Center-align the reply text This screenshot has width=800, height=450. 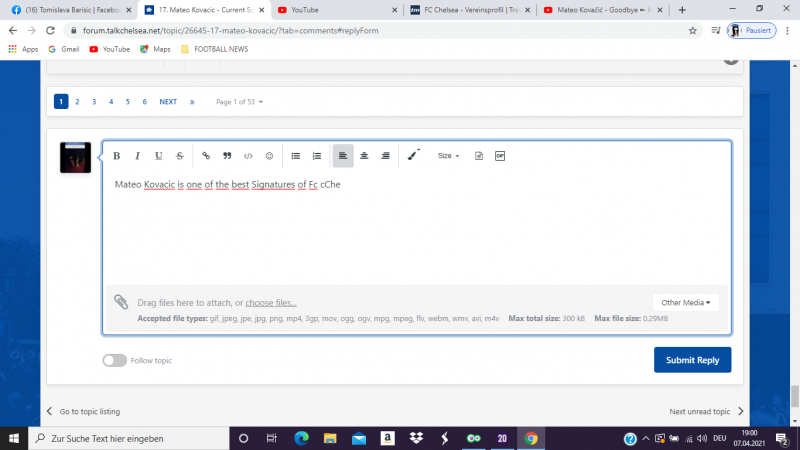pyautogui.click(x=364, y=156)
